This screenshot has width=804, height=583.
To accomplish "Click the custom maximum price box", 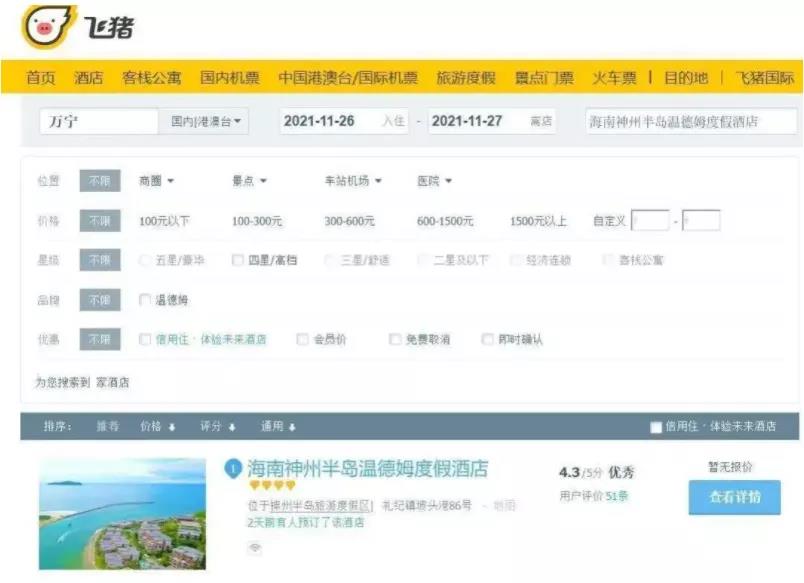I will [701, 220].
